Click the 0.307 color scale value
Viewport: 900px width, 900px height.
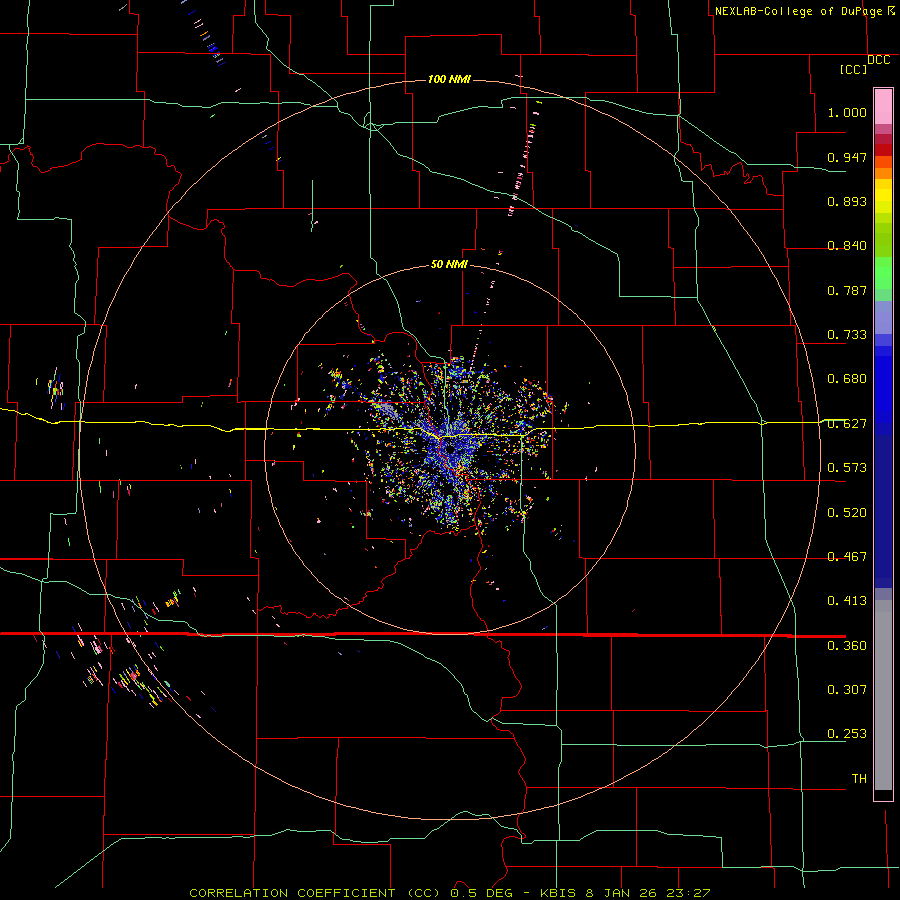pyautogui.click(x=847, y=690)
